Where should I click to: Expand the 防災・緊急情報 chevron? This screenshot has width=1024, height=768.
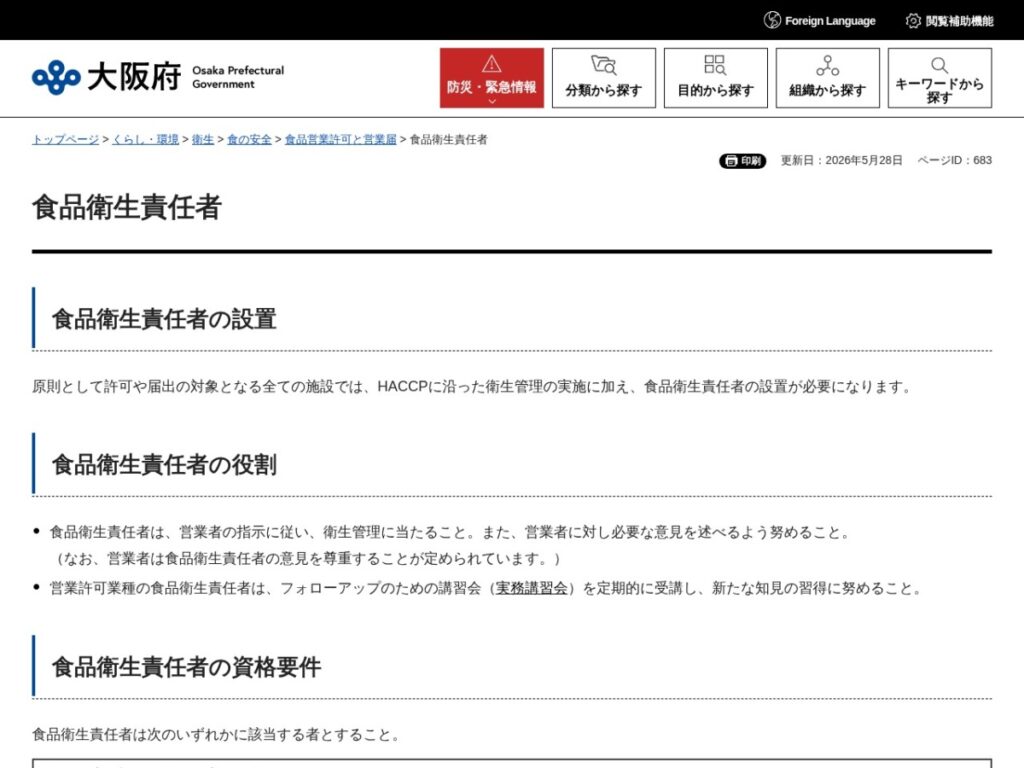(492, 101)
